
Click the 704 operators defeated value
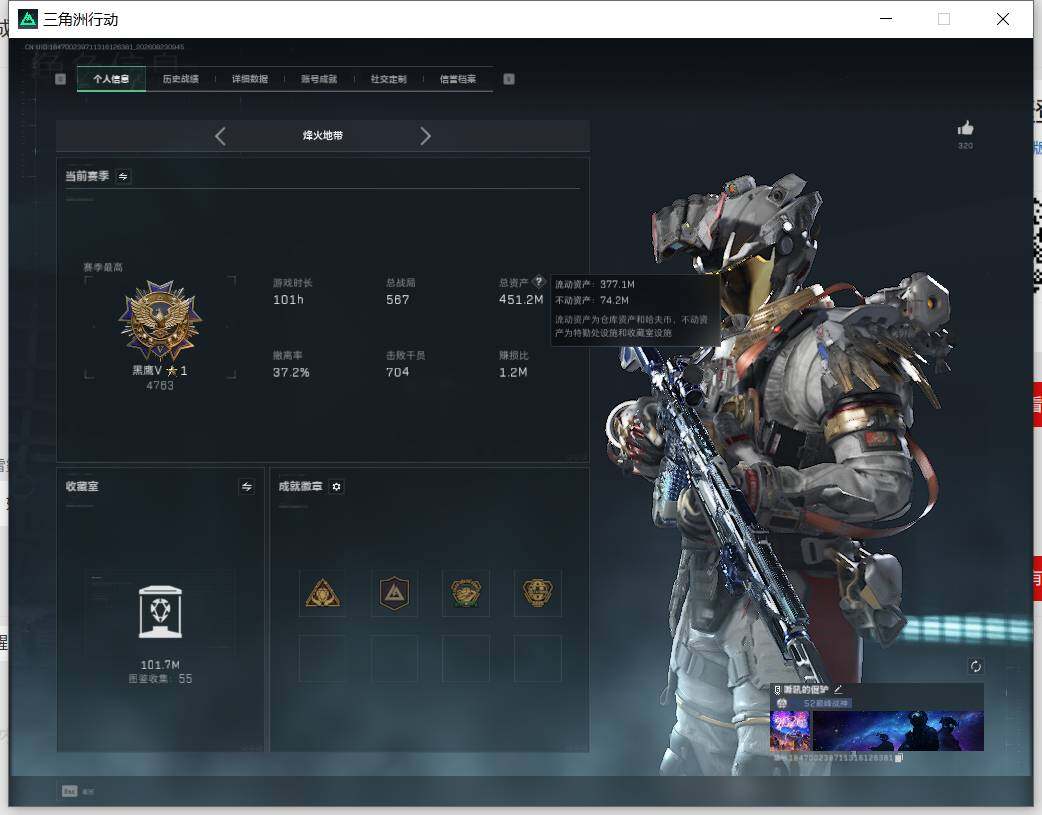pyautogui.click(x=397, y=372)
